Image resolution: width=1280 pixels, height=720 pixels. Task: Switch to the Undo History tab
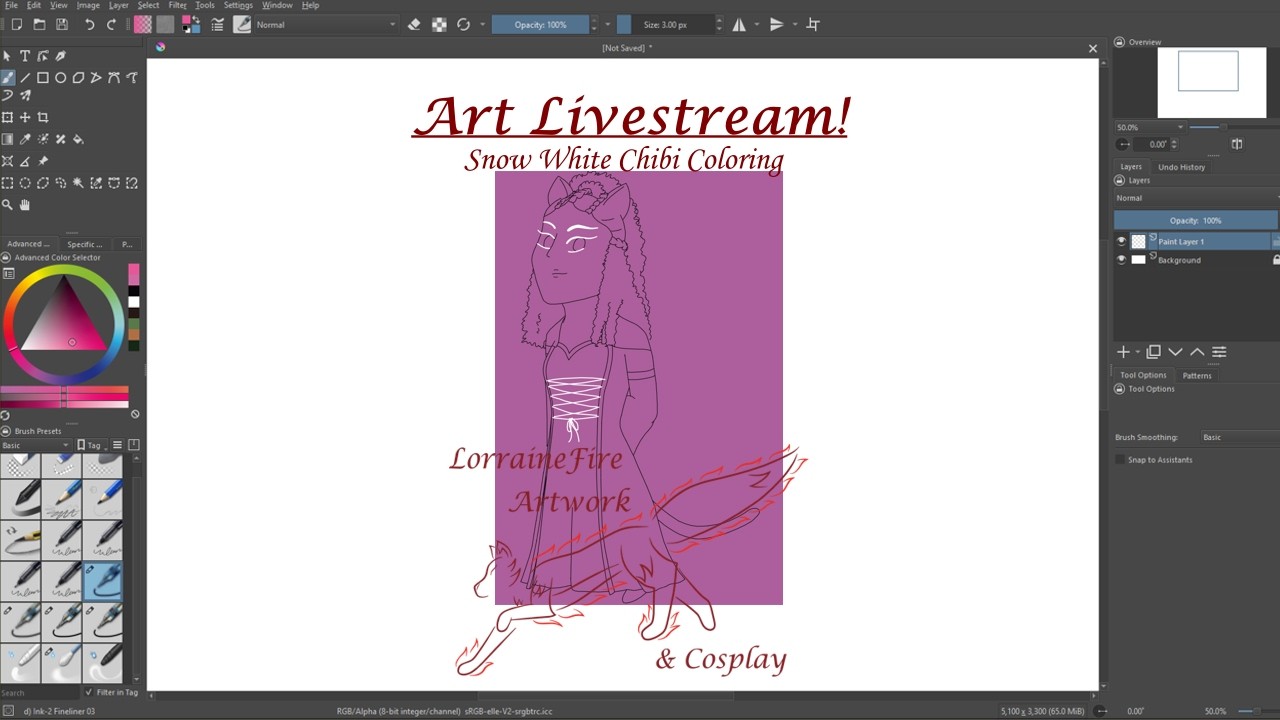coord(1181,167)
